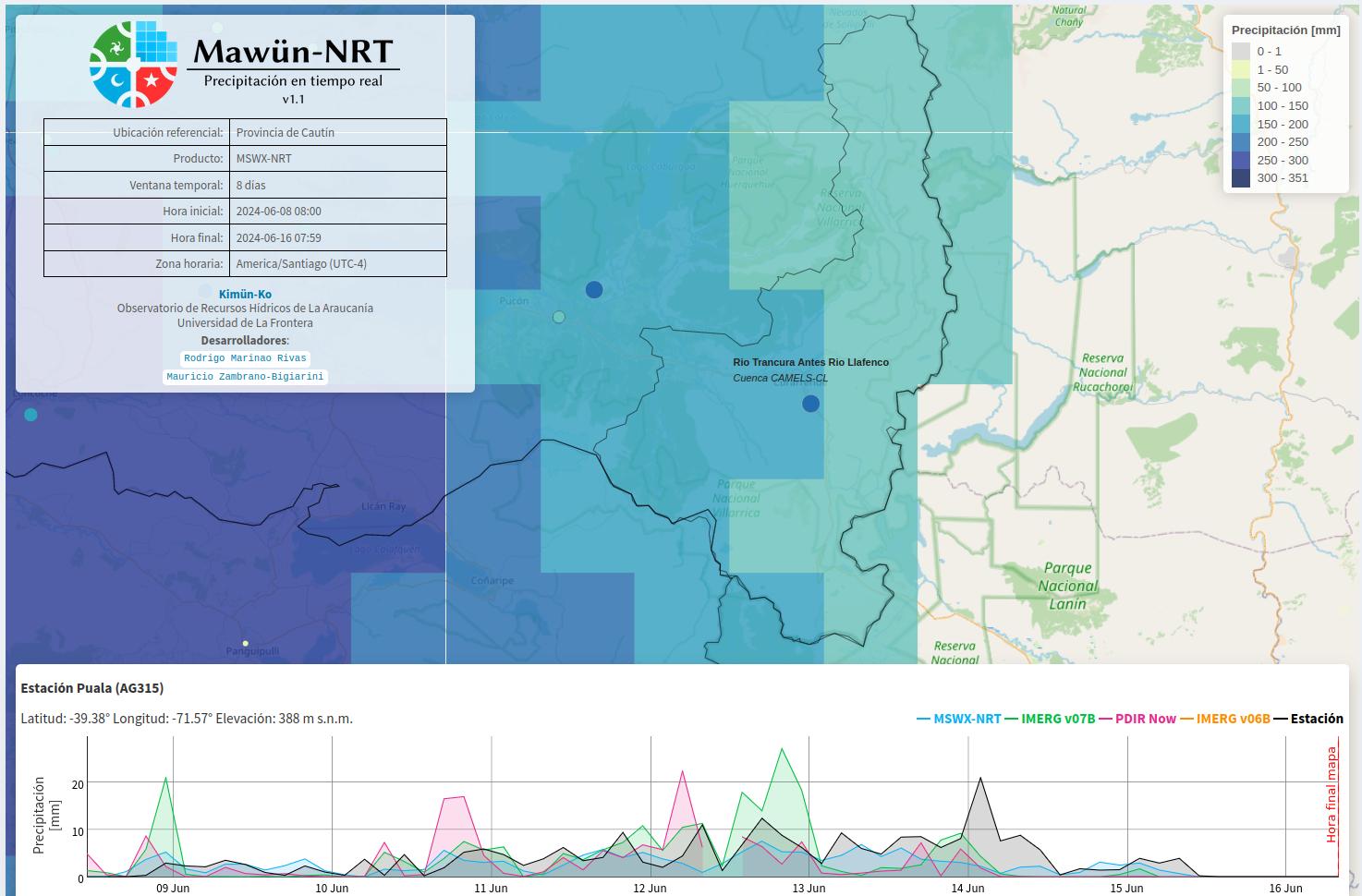Click Hora inicial value 2024-06-08 08:00
1362x896 pixels.
point(338,212)
